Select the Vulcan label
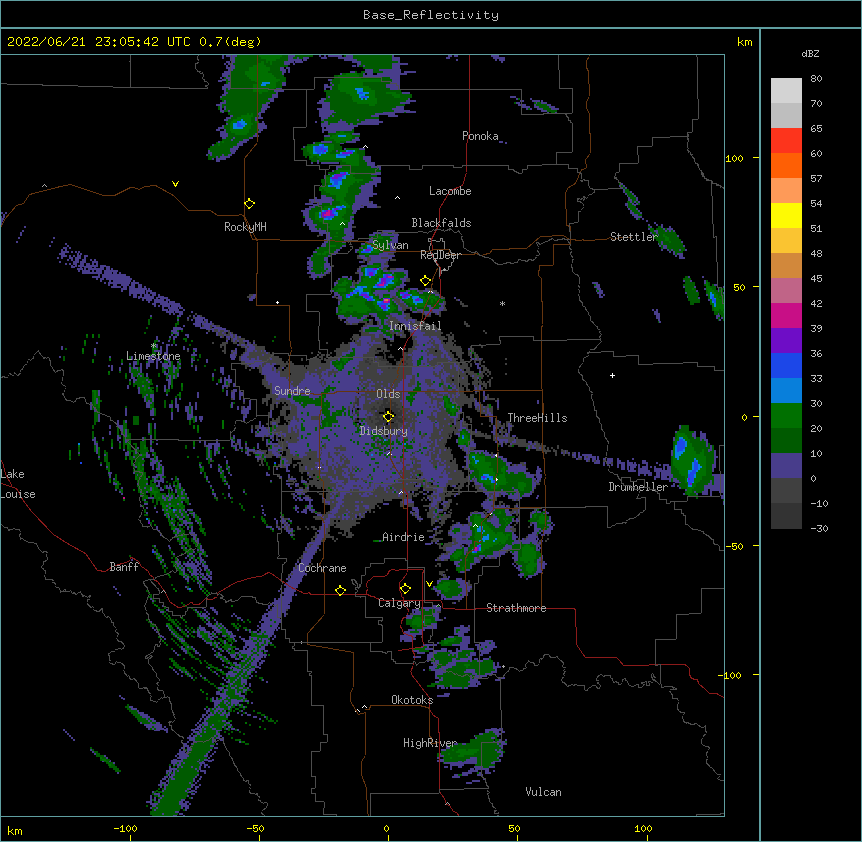This screenshot has height=842, width=862. pyautogui.click(x=543, y=792)
